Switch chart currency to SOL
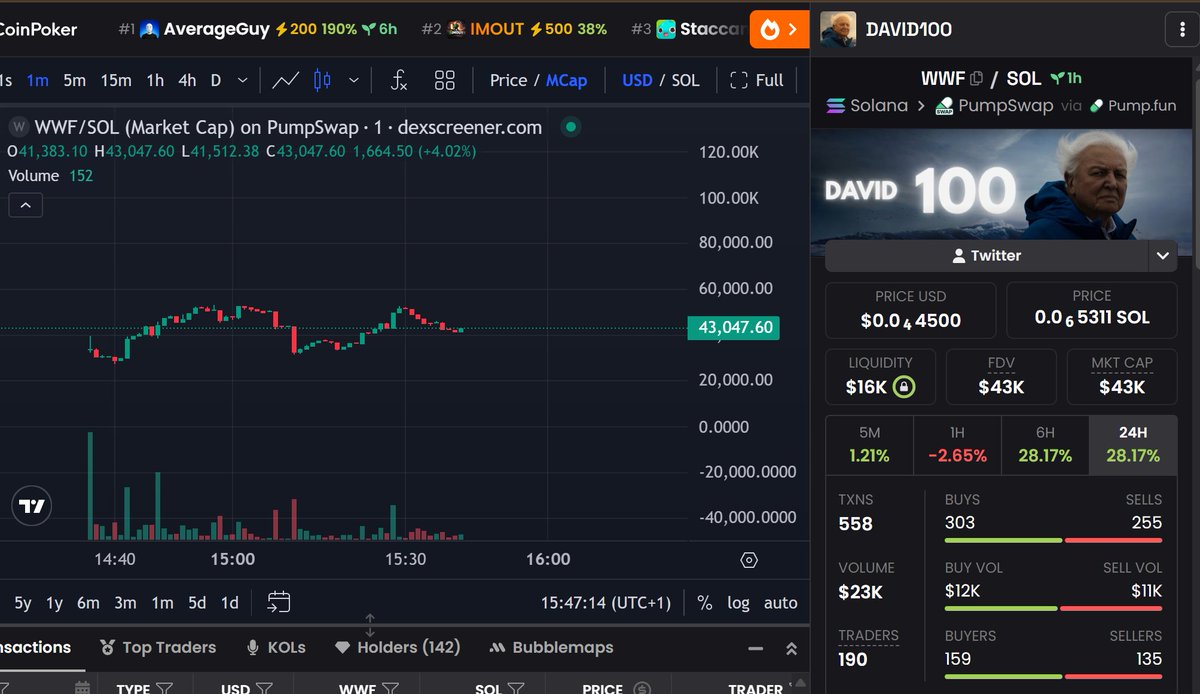Image resolution: width=1200 pixels, height=694 pixels. [685, 80]
